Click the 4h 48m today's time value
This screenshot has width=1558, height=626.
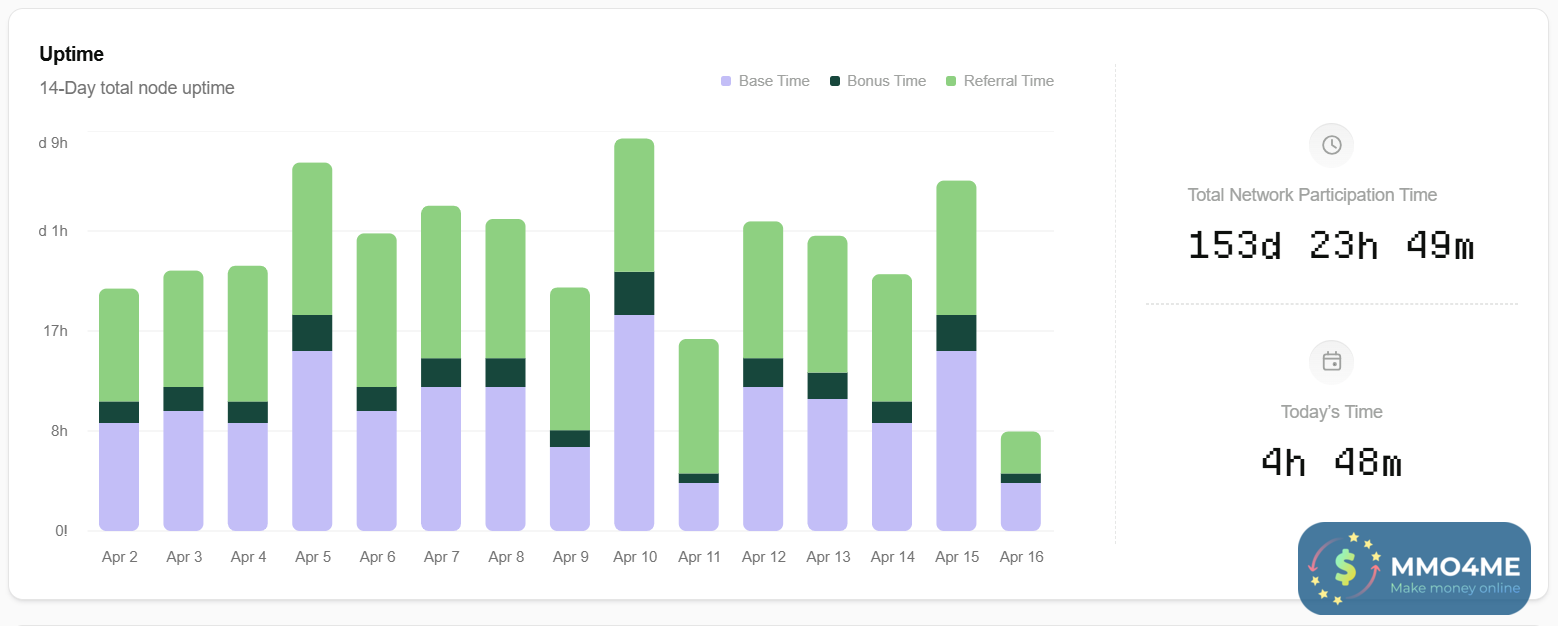1331,462
